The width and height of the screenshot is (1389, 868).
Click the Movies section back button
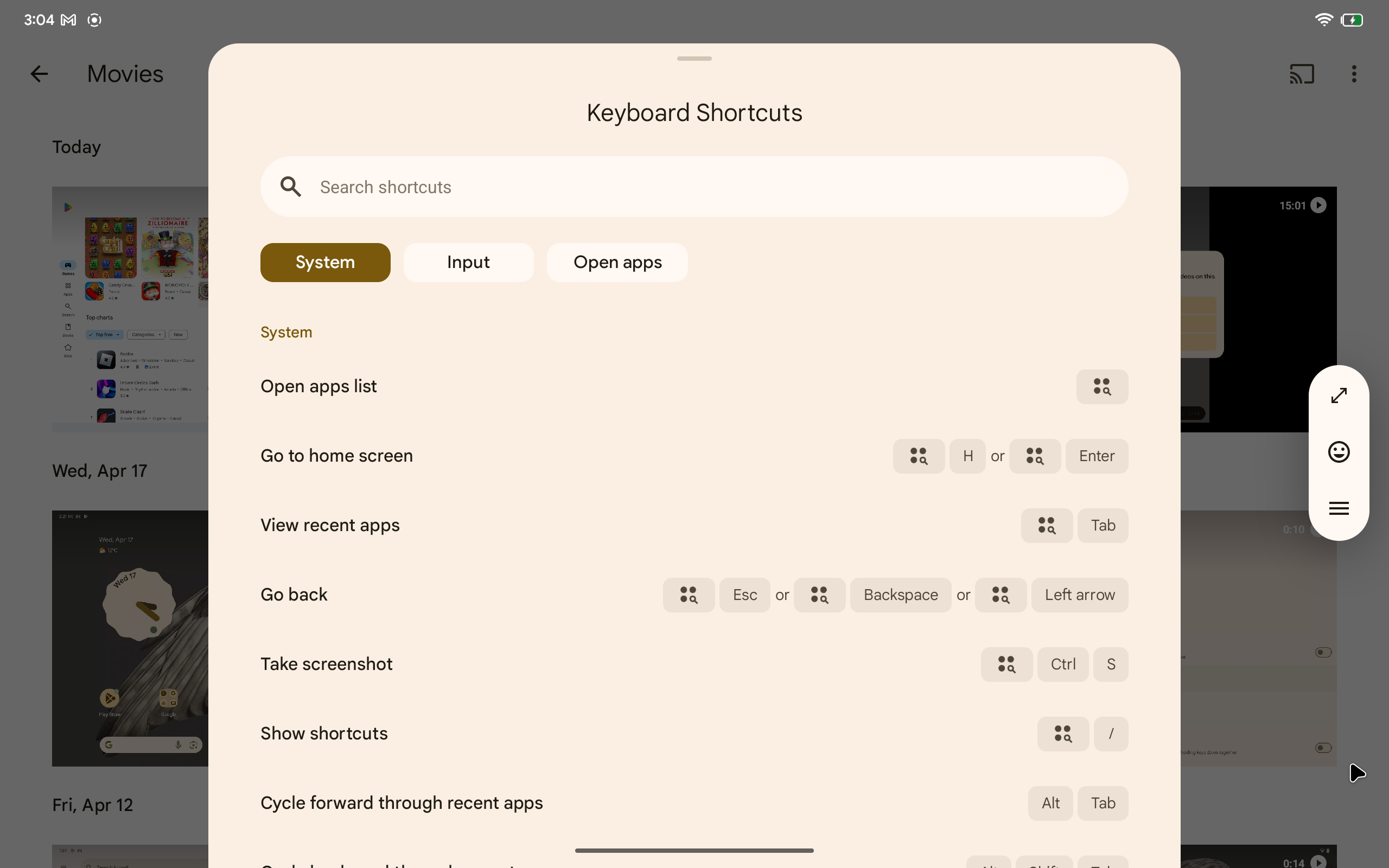click(38, 73)
